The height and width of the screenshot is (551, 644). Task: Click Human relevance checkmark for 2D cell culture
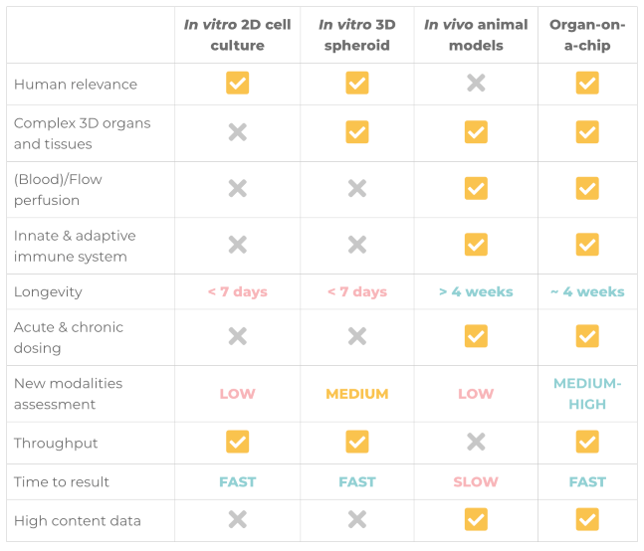pyautogui.click(x=237, y=83)
